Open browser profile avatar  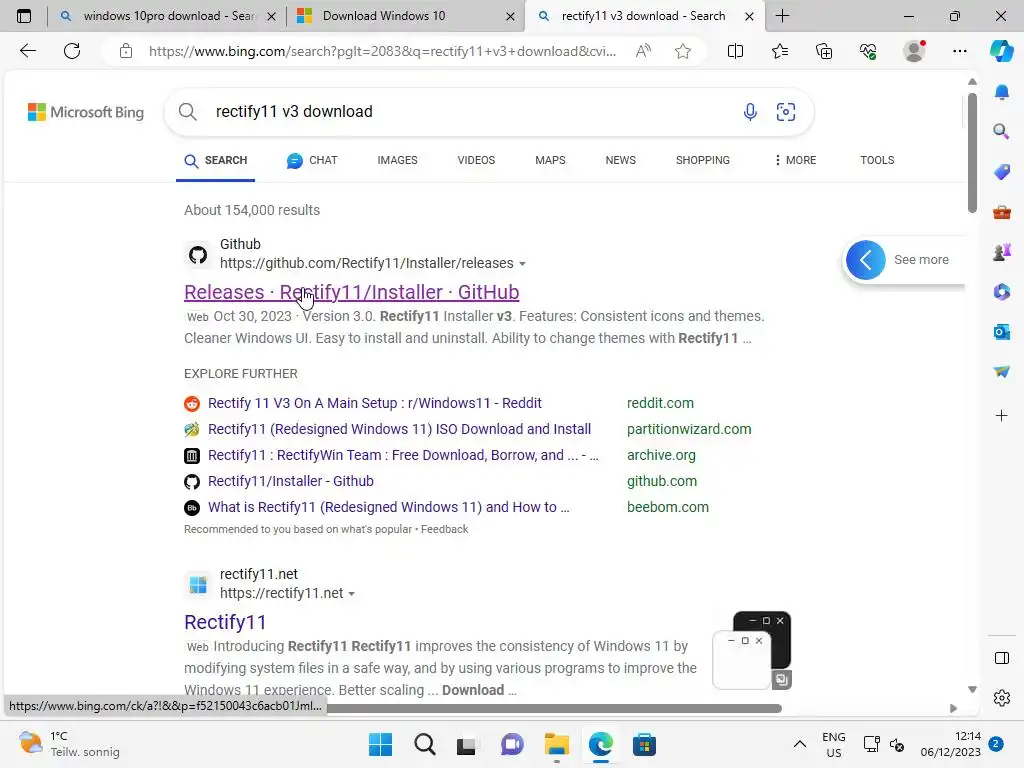[x=914, y=51]
